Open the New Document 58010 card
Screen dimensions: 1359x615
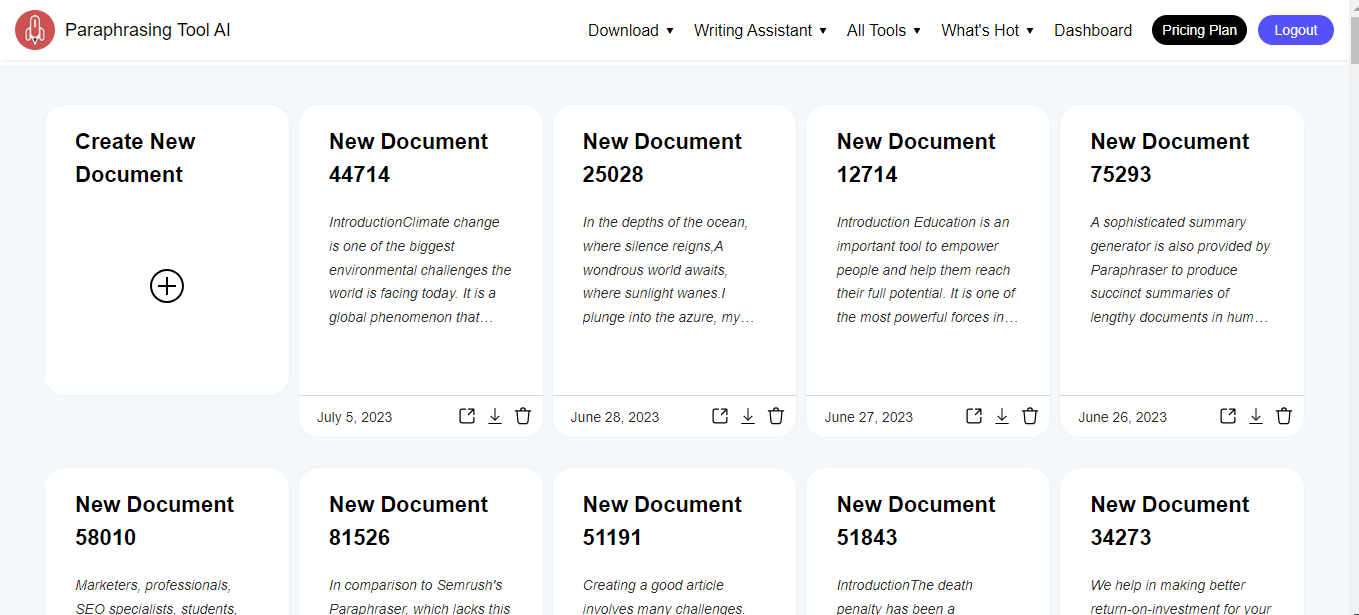click(167, 542)
